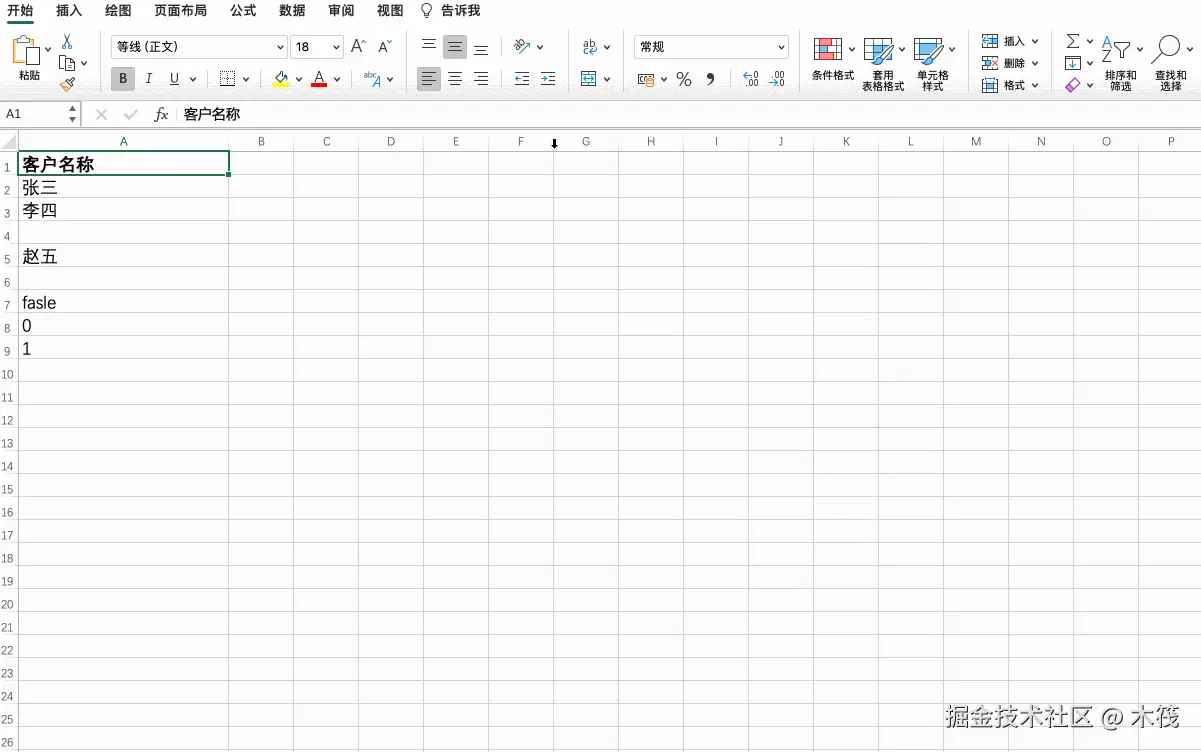Center text horizontally
This screenshot has width=1201, height=752.
(x=455, y=79)
